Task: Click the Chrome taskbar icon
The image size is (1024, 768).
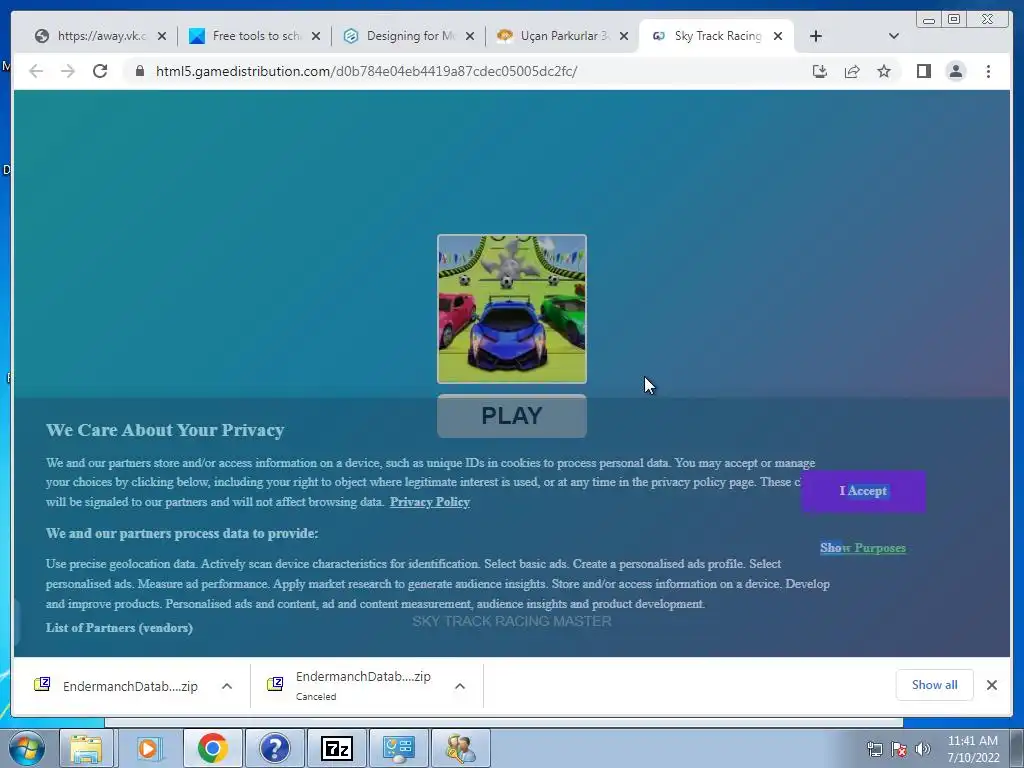Action: [x=213, y=748]
